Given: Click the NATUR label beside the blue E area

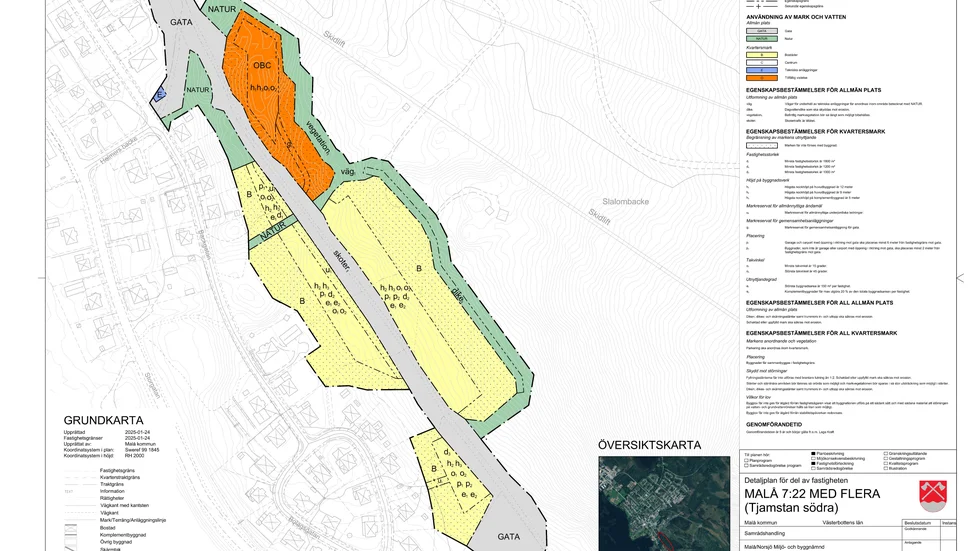Looking at the screenshot, I should pyautogui.click(x=198, y=90).
